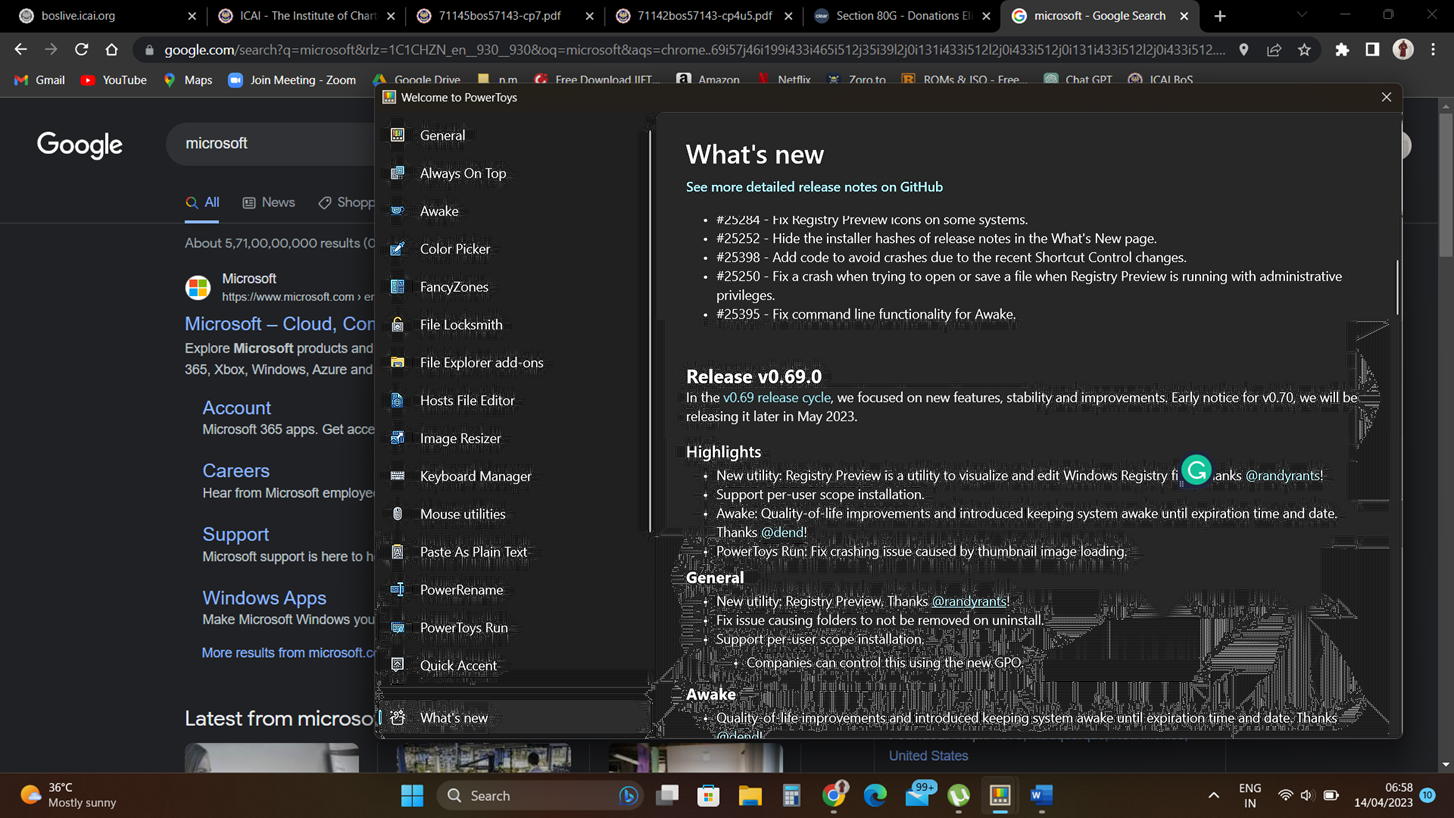Reload the Chrome page

point(82,50)
